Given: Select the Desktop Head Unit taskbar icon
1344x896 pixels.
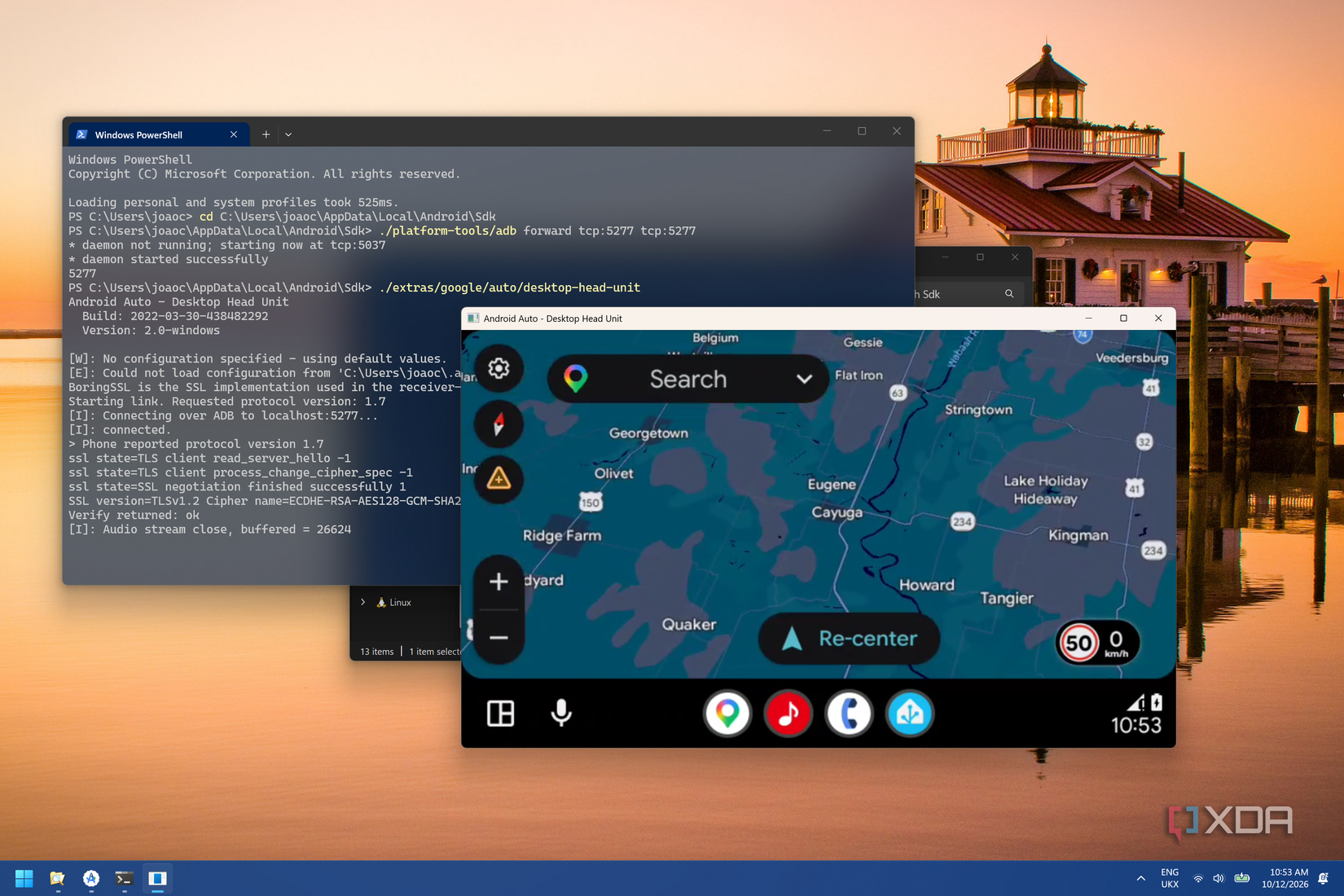Looking at the screenshot, I should tap(157, 878).
